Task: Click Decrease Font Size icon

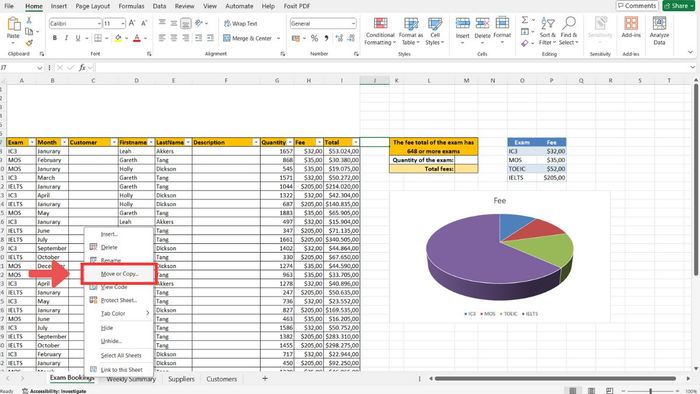Action: [x=144, y=23]
